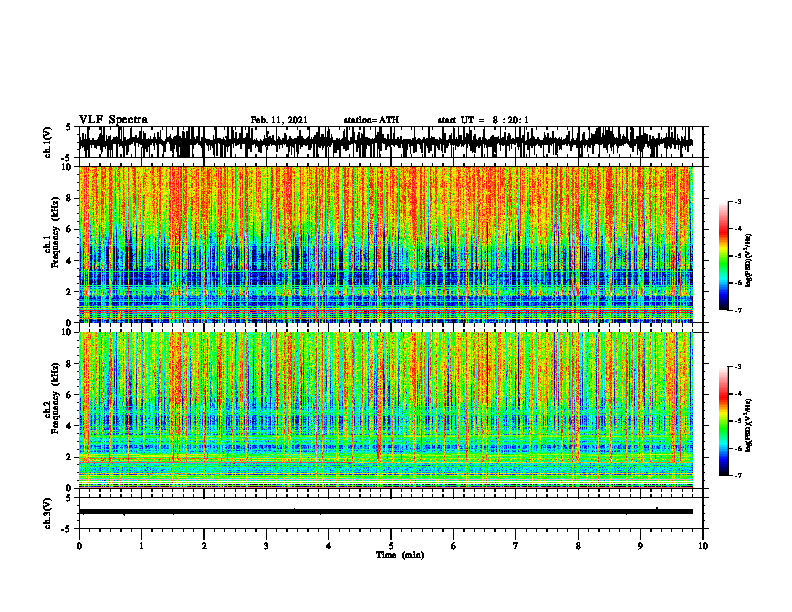Viewport: 792px width, 612px height.
Task: Click the ch.2 "Frequency (kHz)" axis label
Action: click(55, 398)
